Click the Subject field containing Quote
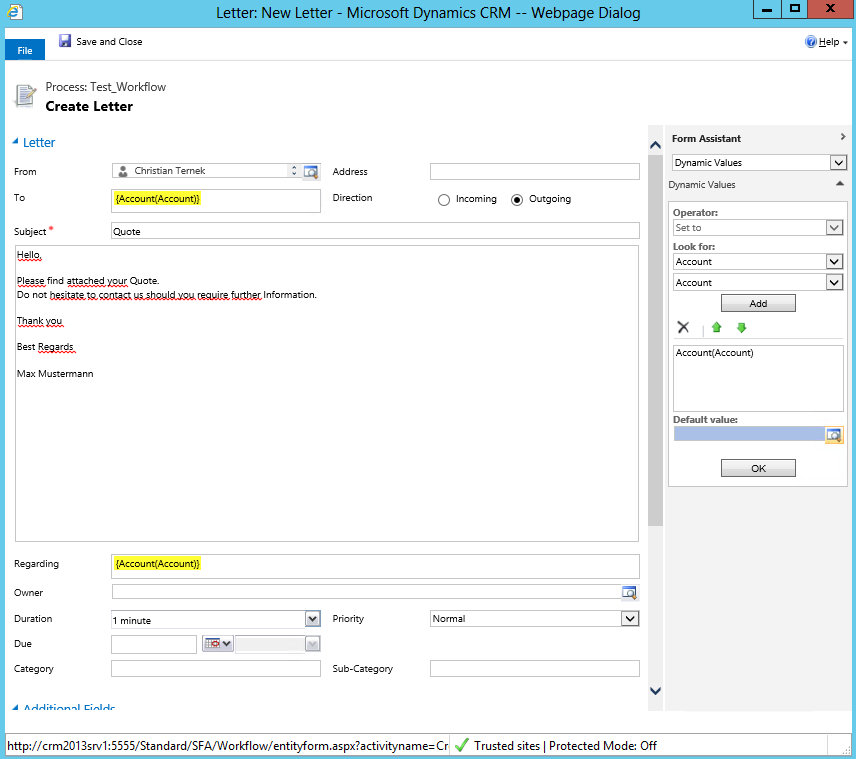Image resolution: width=856 pixels, height=759 pixels. pos(375,230)
